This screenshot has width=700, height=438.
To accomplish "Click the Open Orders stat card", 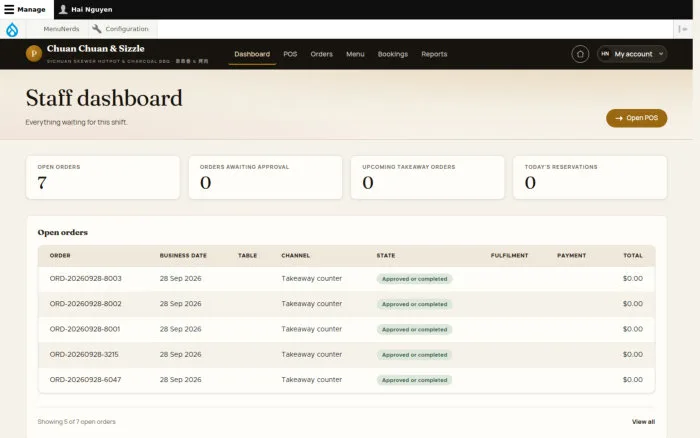I will [103, 178].
